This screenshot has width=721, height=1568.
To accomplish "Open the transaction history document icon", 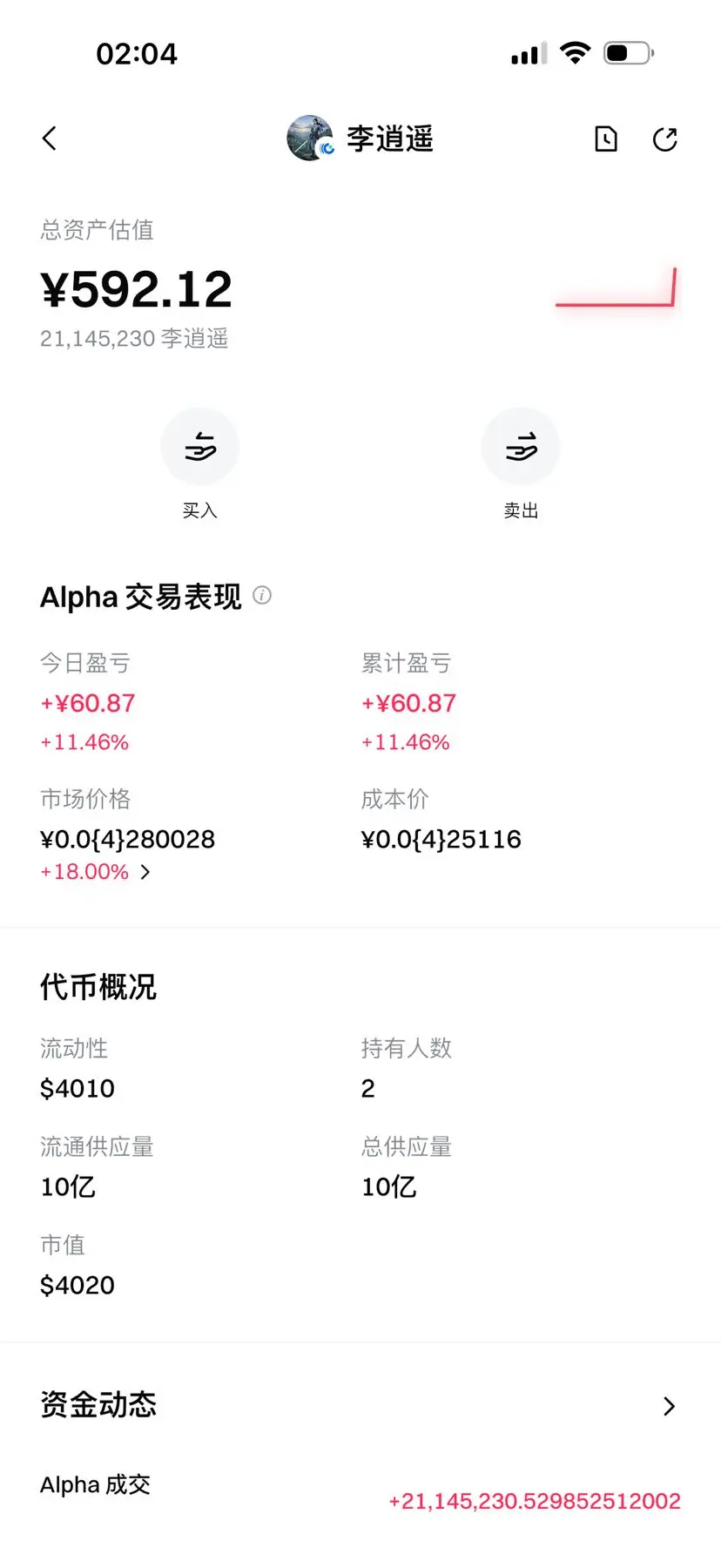I will (606, 139).
